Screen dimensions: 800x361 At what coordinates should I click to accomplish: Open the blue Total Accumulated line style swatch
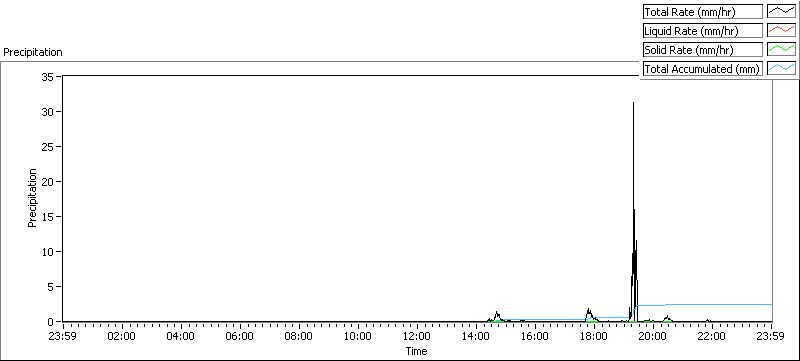781,68
